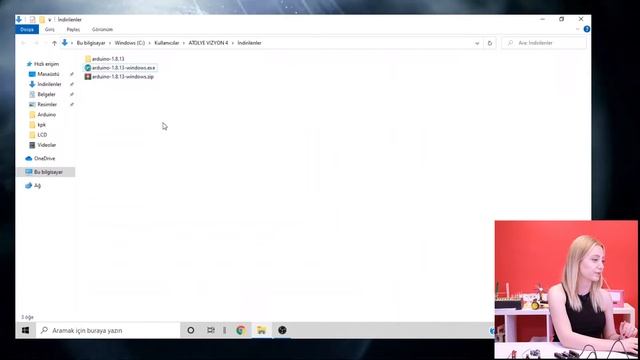Select Bu bilgisayar in navigation pane

(x=46, y=172)
